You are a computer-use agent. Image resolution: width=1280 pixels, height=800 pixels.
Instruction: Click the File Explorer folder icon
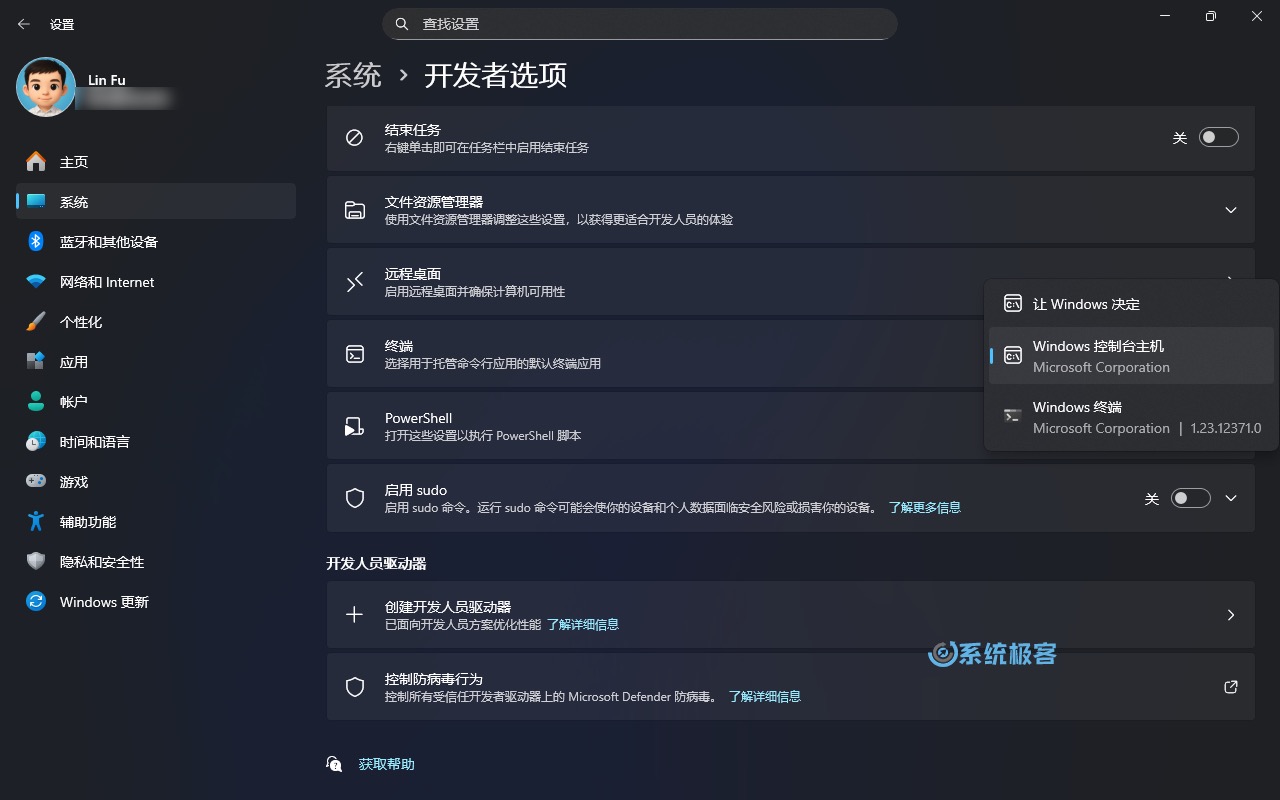tap(354, 210)
